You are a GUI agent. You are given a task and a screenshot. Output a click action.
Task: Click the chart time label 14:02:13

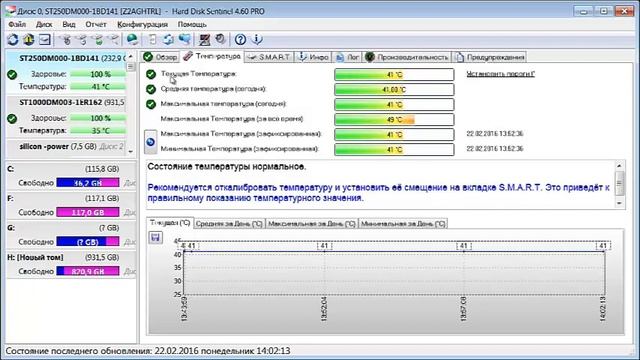603,309
